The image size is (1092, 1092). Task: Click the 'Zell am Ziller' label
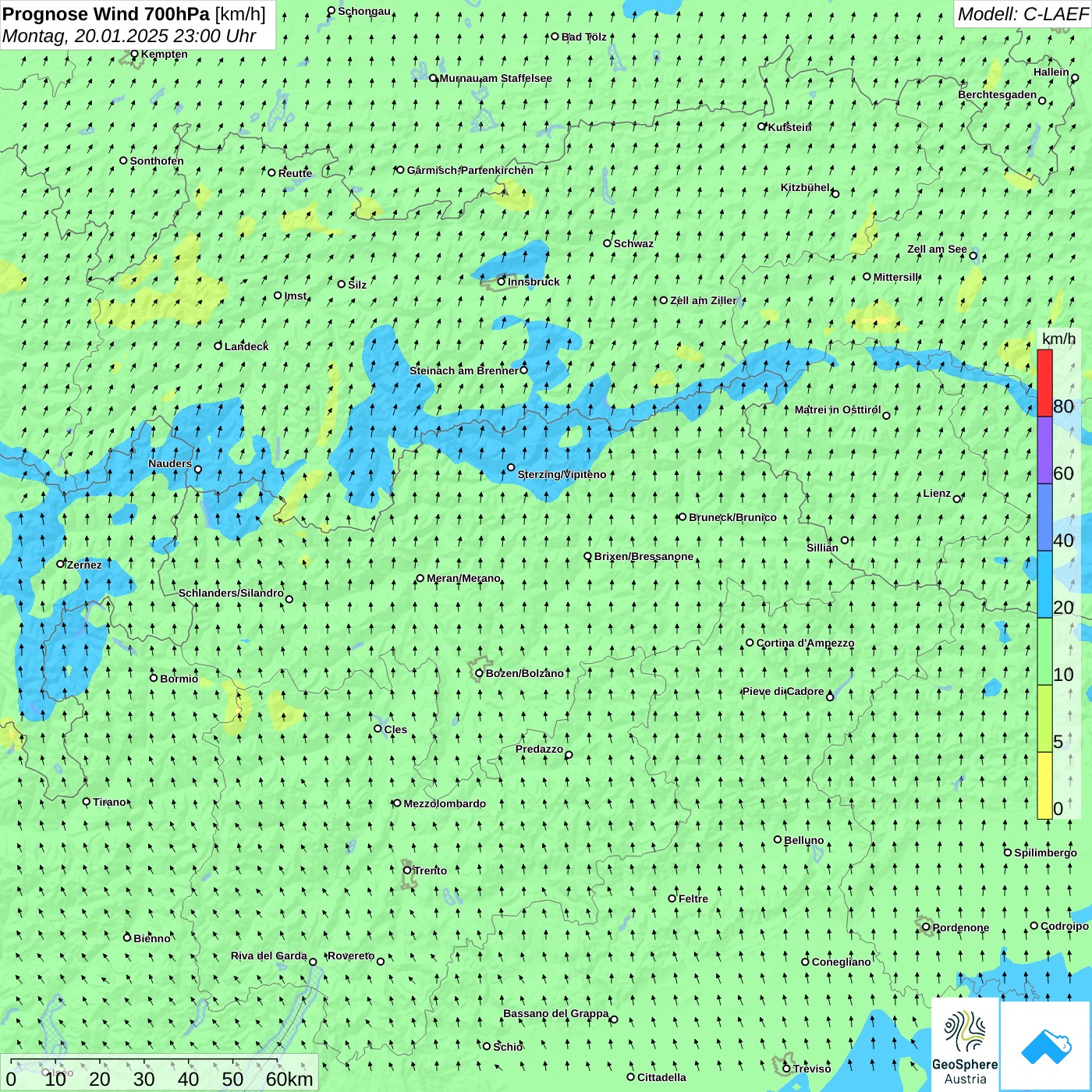[703, 300]
